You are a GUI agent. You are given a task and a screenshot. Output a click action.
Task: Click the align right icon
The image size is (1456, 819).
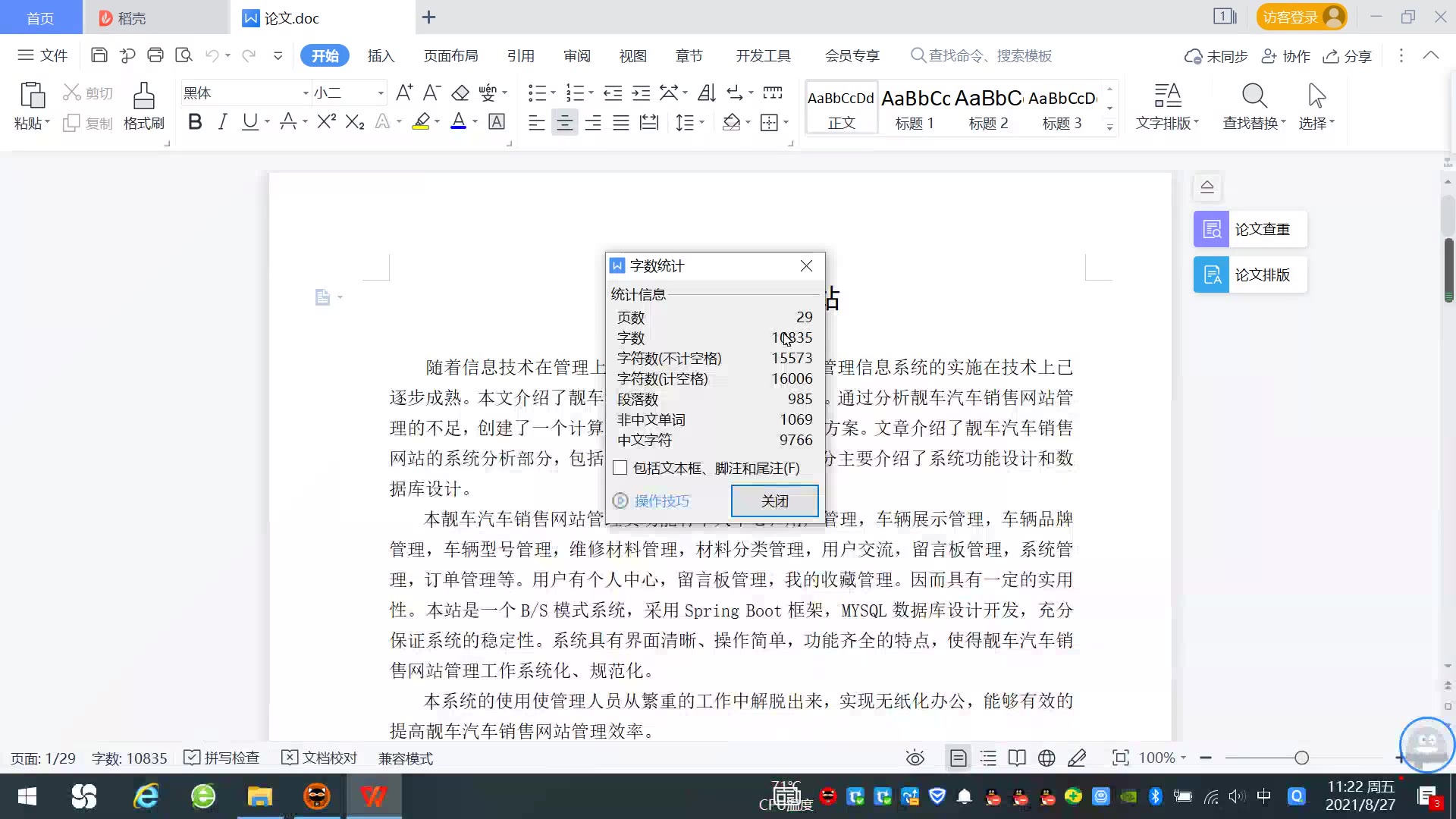pos(593,122)
